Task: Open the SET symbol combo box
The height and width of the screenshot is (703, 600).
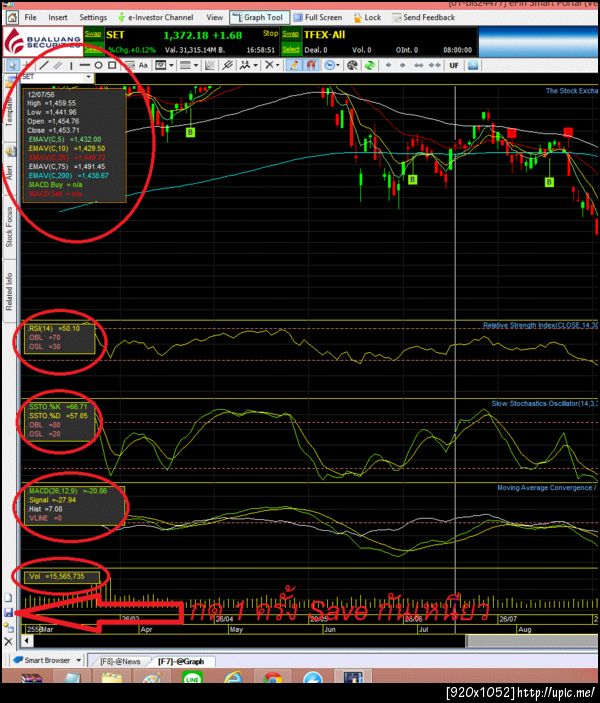Action: (57, 77)
